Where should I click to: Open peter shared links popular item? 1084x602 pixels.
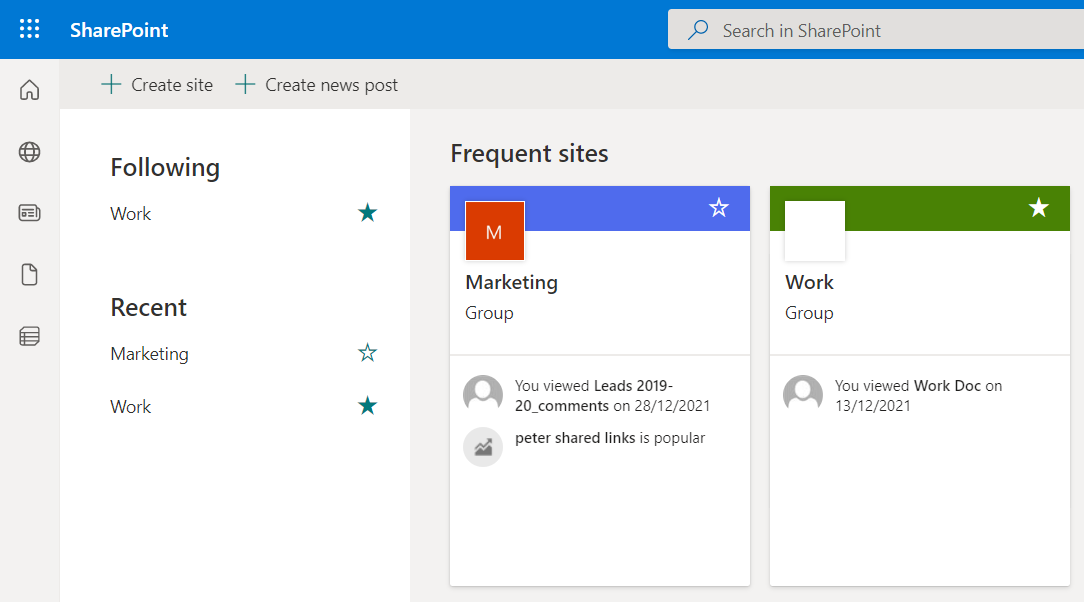pyautogui.click(x=610, y=438)
